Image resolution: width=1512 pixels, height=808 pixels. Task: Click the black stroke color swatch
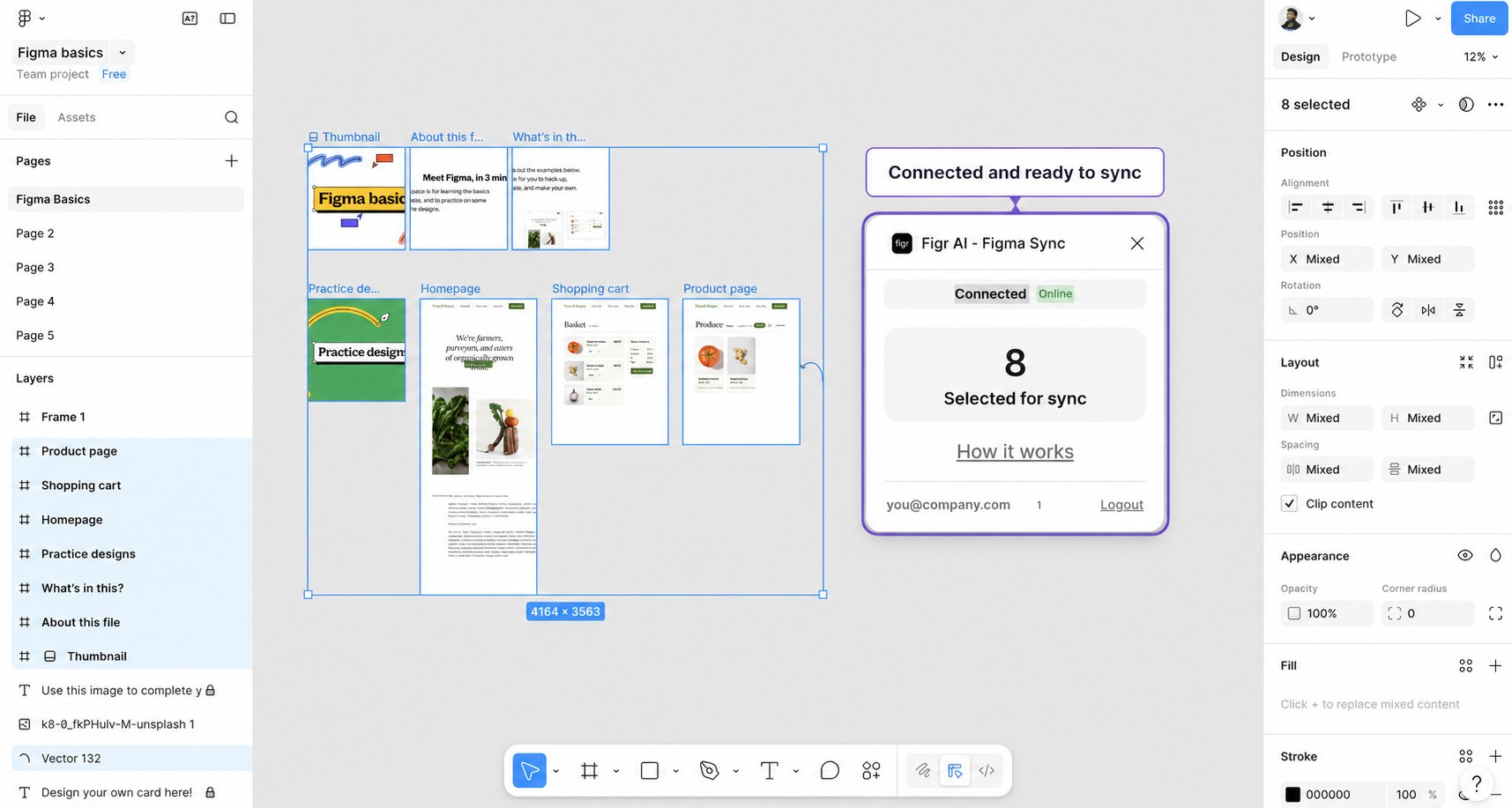click(1292, 794)
